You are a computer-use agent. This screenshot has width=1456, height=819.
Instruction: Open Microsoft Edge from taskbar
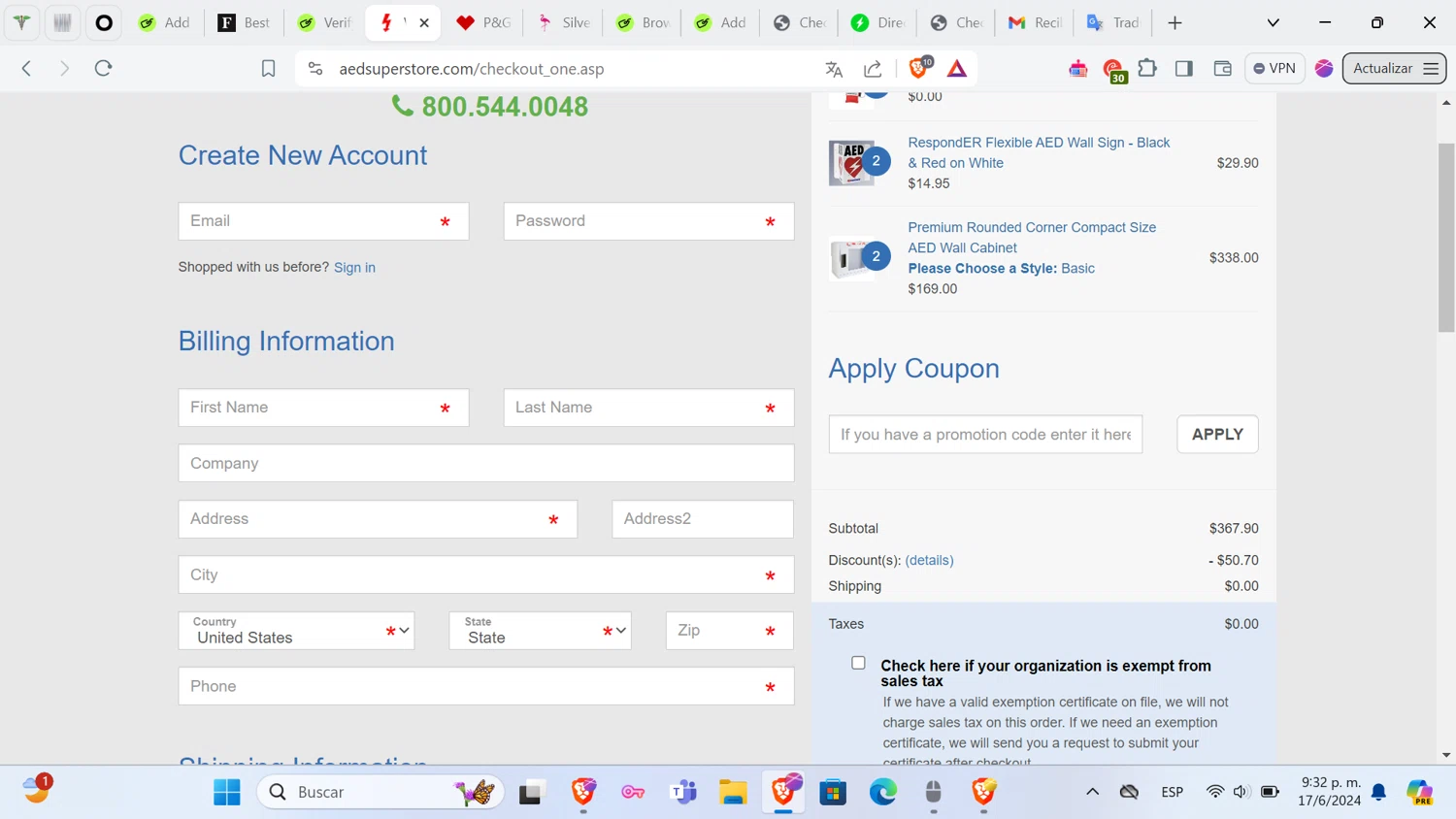(x=882, y=792)
